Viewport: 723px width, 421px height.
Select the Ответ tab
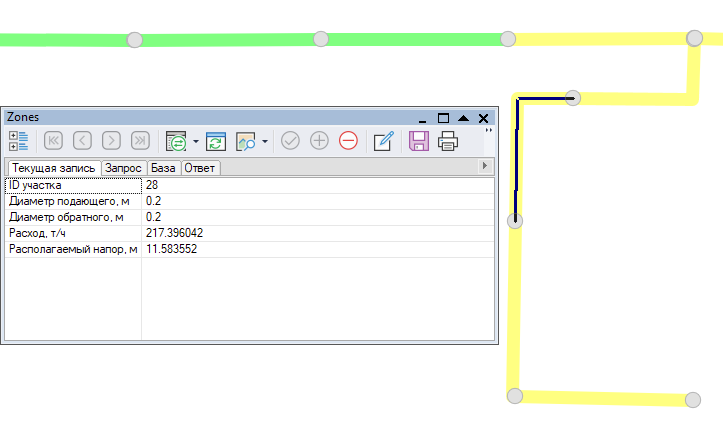[200, 168]
